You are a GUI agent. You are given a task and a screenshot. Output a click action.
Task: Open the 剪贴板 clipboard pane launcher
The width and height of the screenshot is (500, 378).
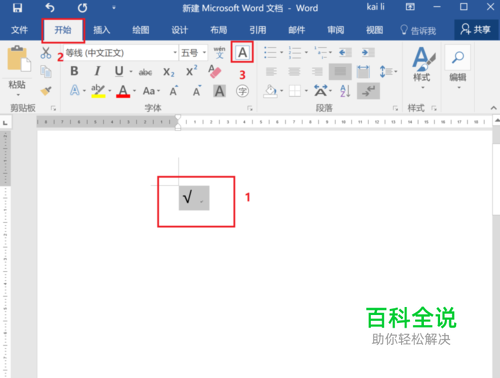click(x=53, y=108)
